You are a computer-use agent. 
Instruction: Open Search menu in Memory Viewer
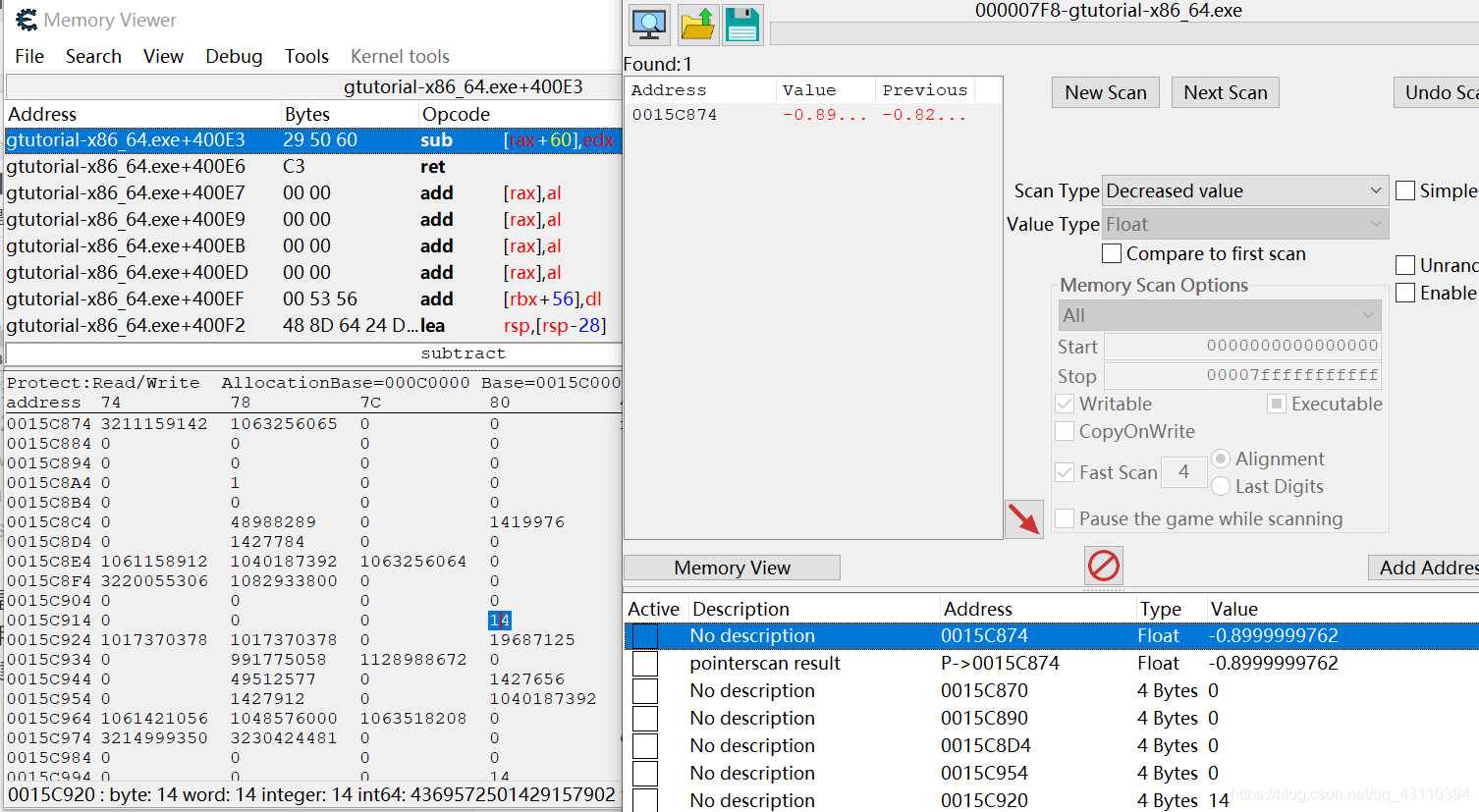(93, 56)
